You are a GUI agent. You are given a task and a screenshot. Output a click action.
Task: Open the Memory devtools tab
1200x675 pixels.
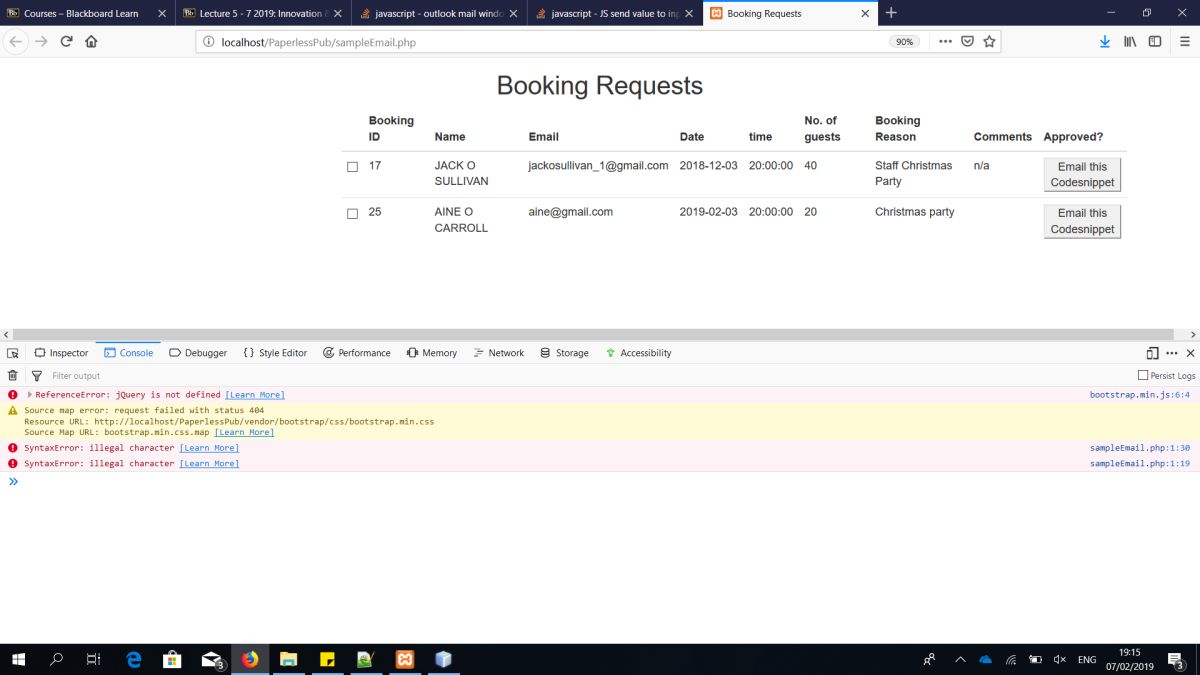[x=432, y=353]
